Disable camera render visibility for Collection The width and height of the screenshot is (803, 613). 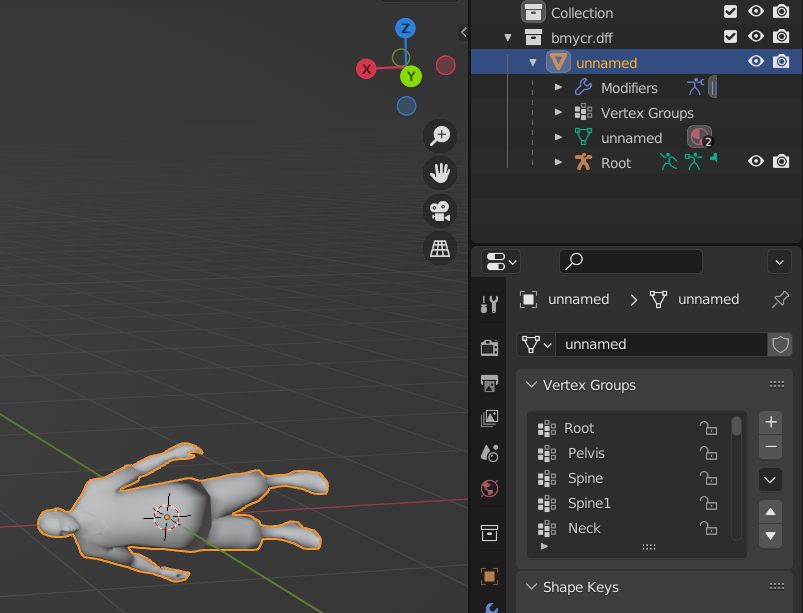[781, 12]
